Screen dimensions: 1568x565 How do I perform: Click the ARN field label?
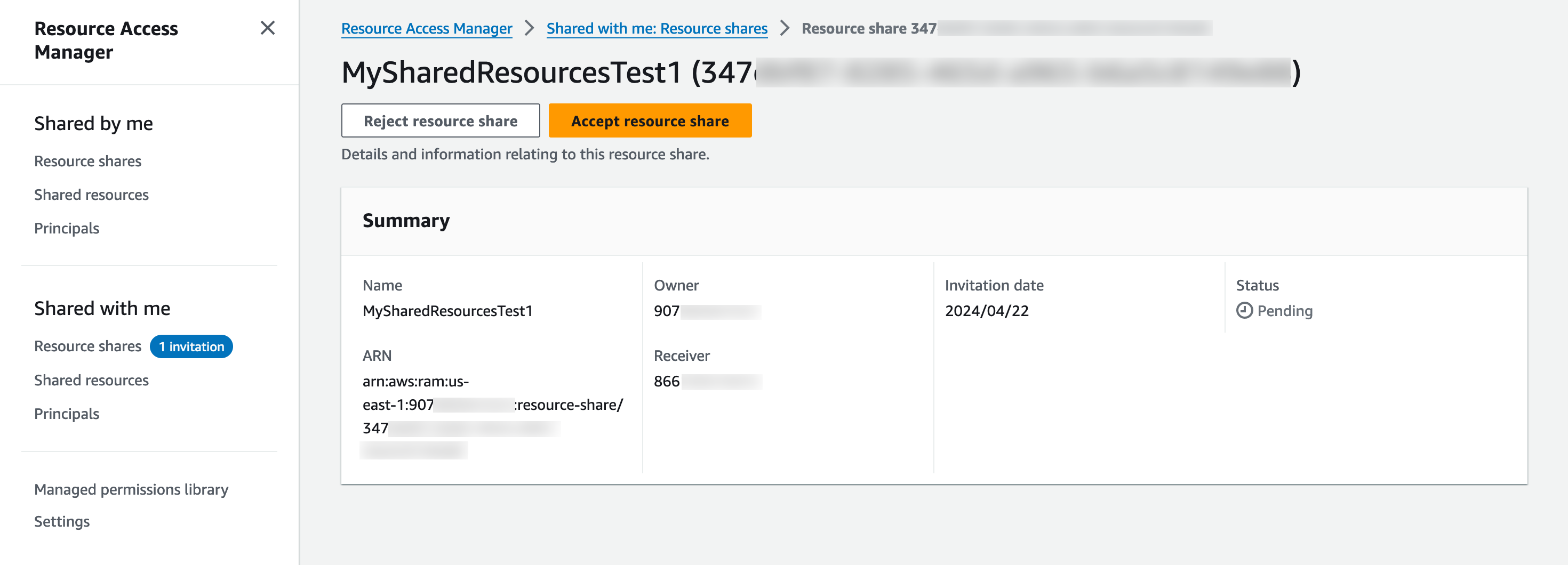tap(378, 356)
